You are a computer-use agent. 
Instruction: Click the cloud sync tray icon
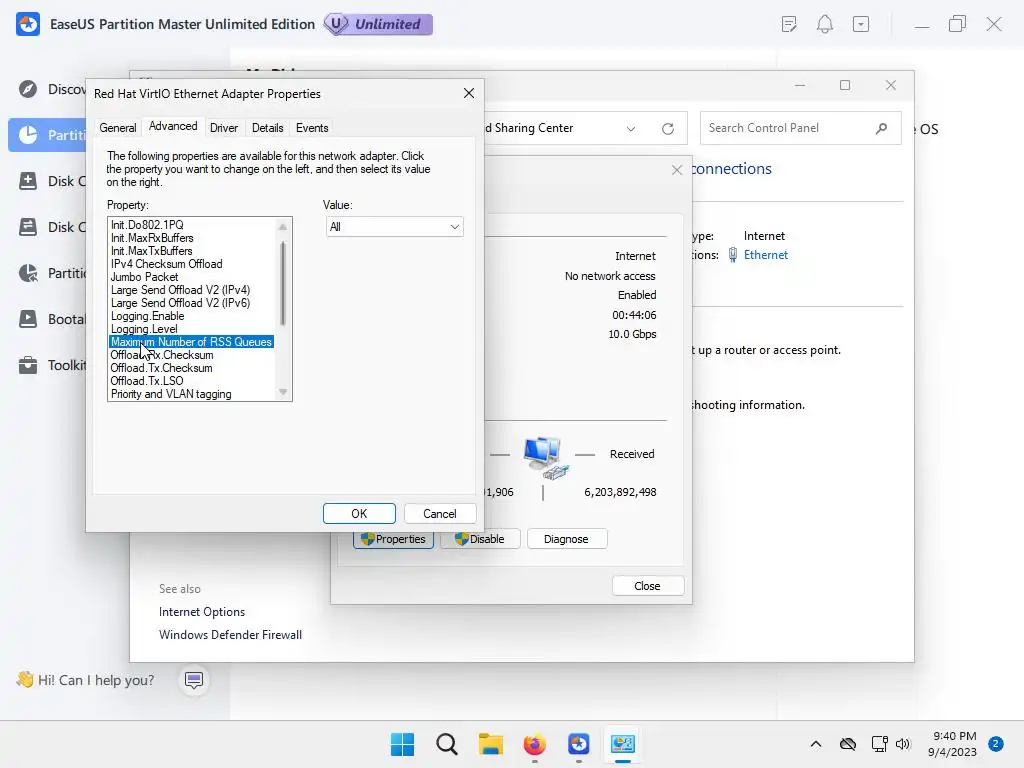click(848, 744)
